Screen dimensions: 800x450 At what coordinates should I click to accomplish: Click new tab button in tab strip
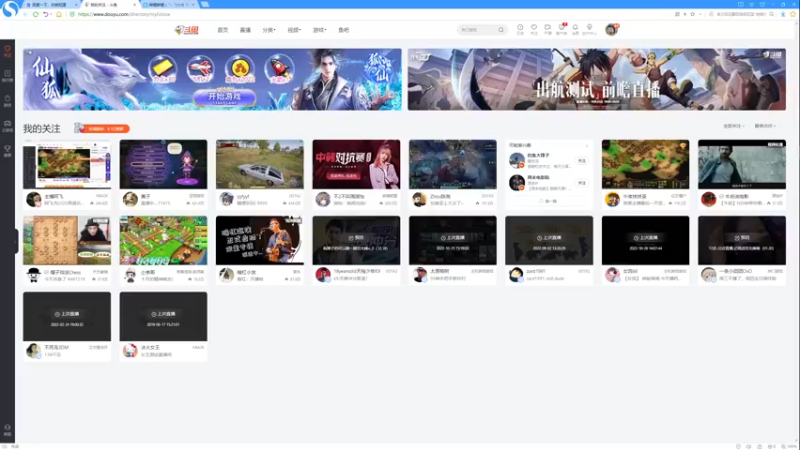(x=205, y=4)
